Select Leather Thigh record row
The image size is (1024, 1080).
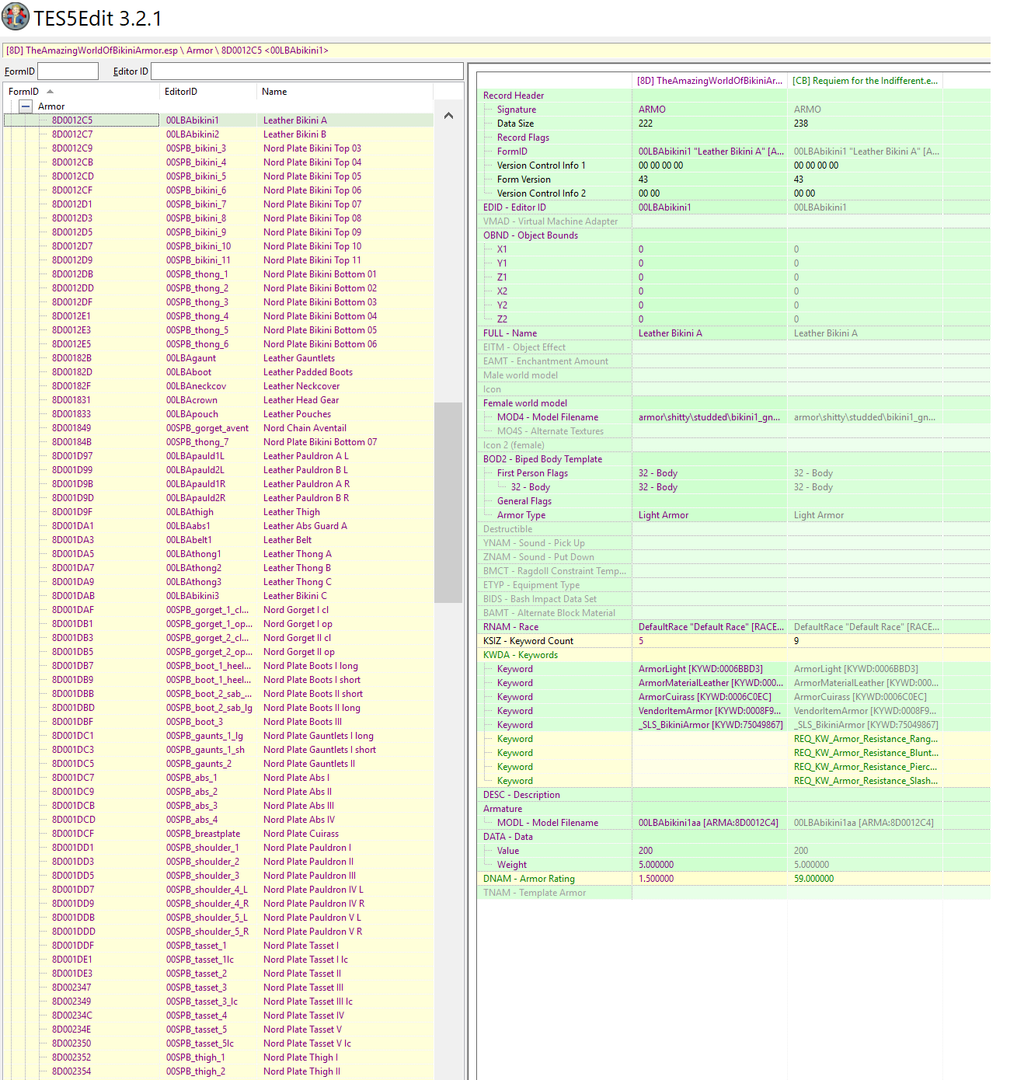point(218,512)
